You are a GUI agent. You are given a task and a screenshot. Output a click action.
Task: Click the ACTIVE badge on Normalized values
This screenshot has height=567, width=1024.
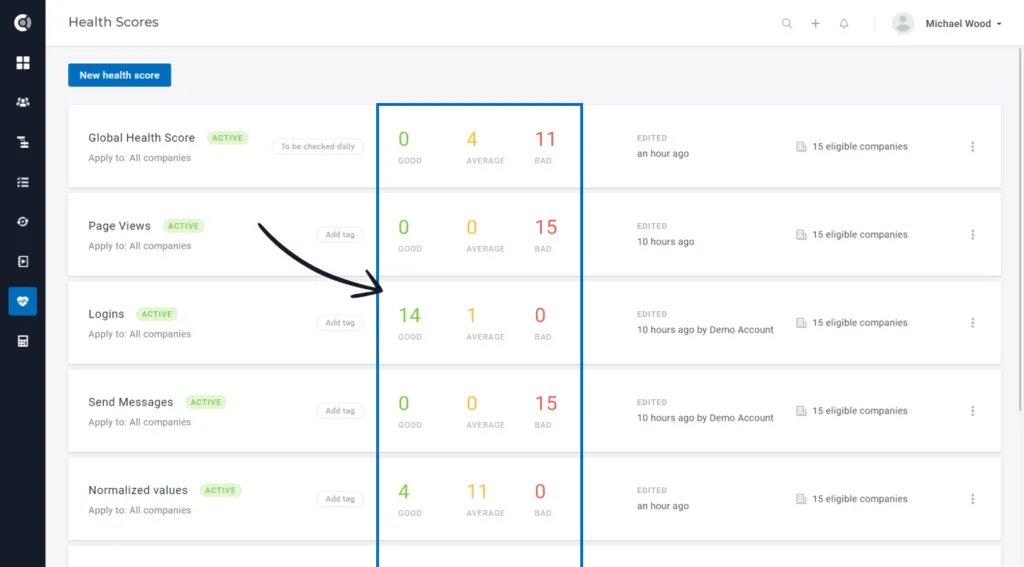point(220,491)
